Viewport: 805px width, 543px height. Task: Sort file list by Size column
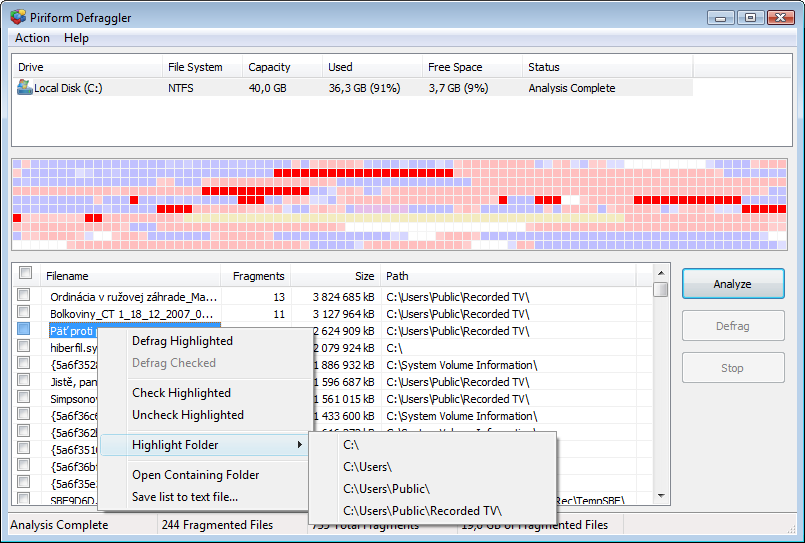(x=336, y=276)
